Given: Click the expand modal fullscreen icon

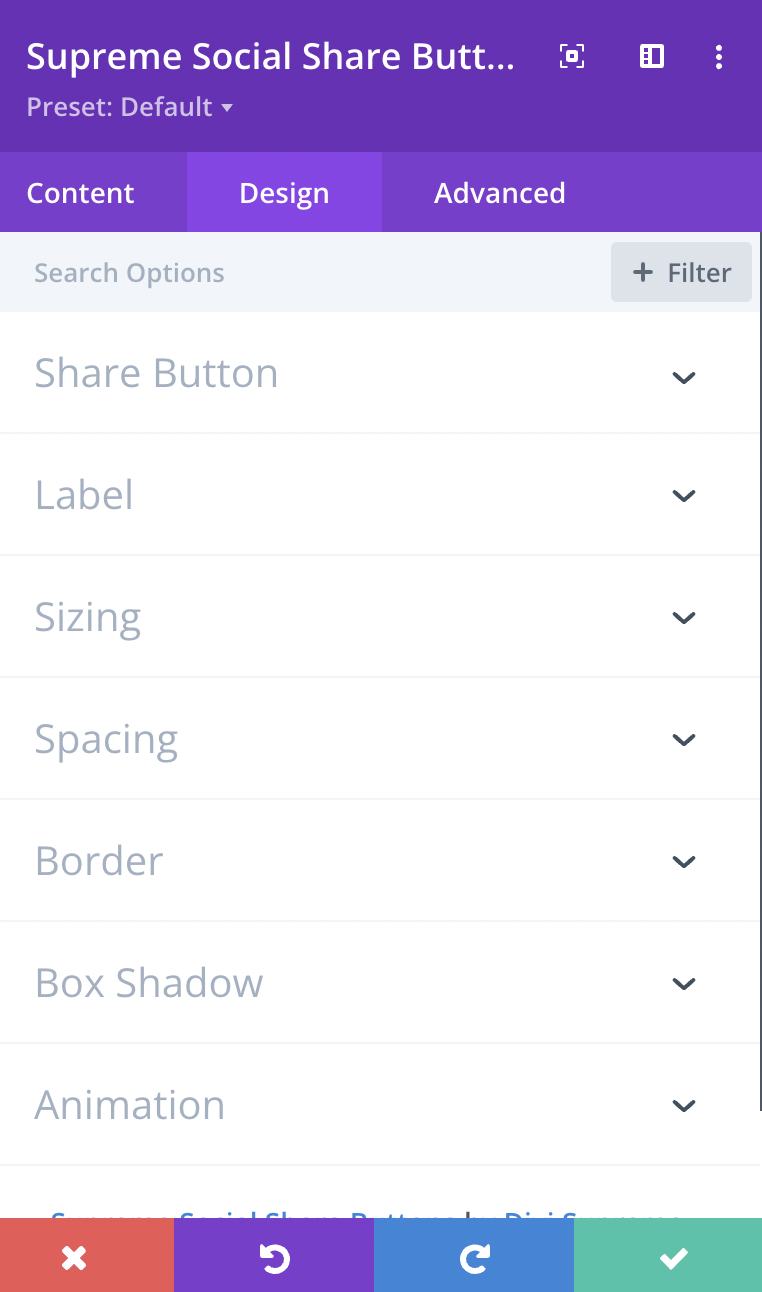Looking at the screenshot, I should tap(571, 57).
